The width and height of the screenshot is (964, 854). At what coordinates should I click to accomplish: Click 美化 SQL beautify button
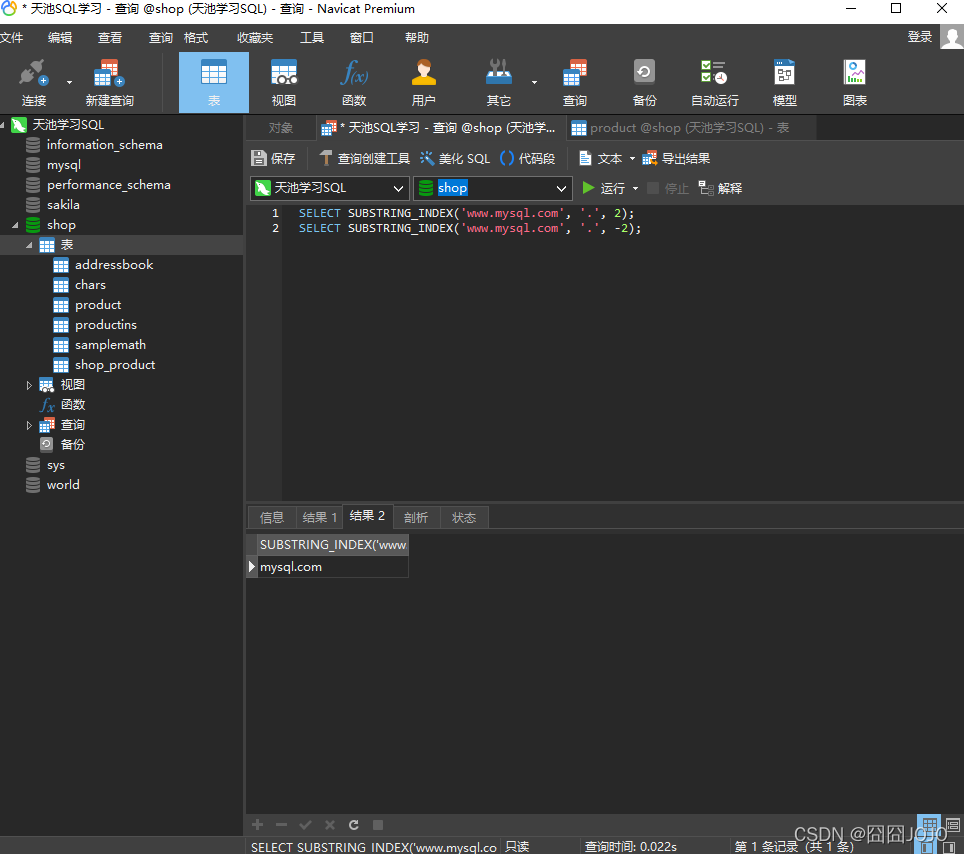[x=455, y=159]
